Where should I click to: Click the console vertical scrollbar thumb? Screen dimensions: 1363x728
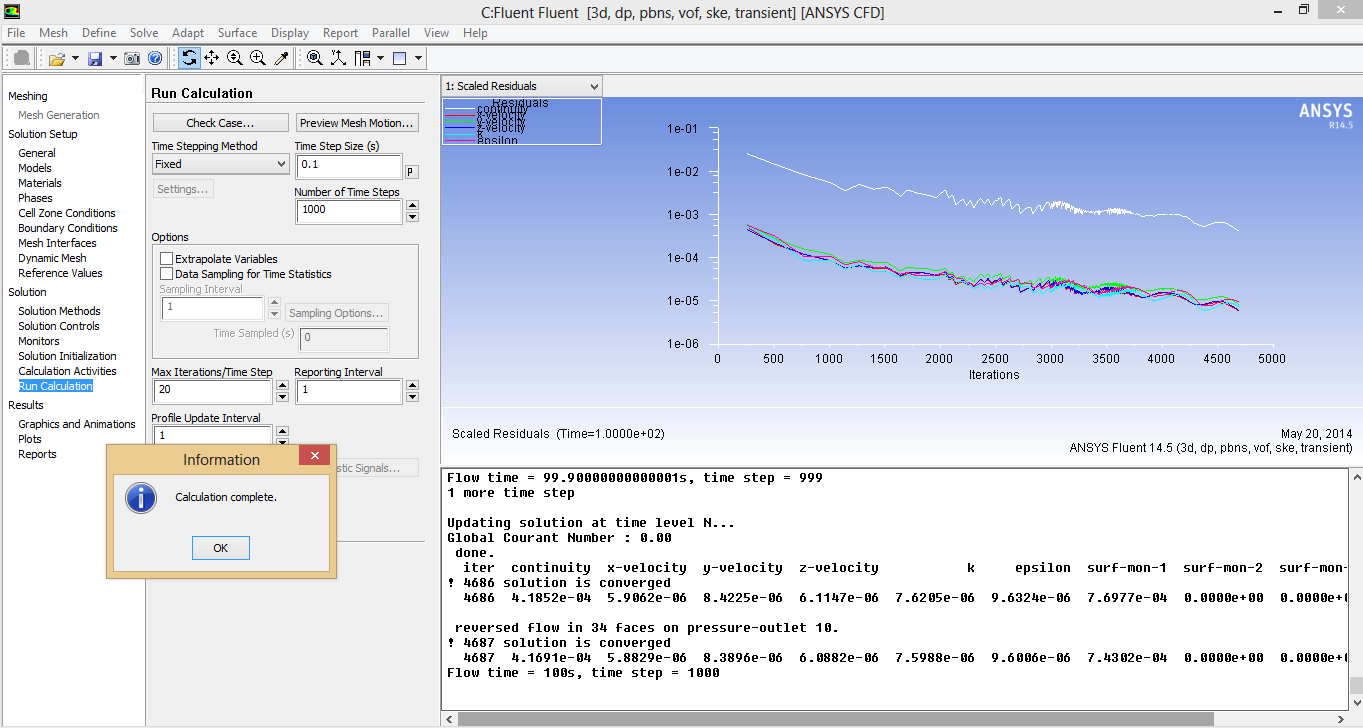(1355, 687)
